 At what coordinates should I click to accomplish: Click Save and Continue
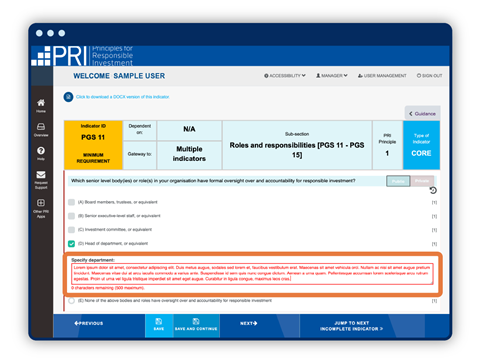[x=196, y=326]
